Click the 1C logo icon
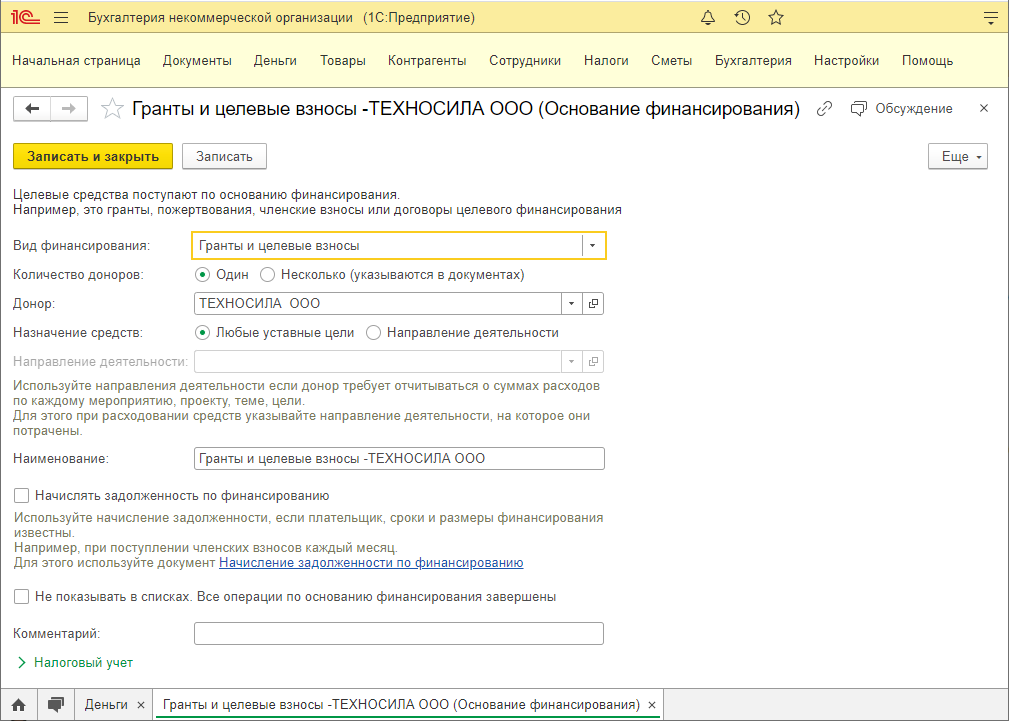The height and width of the screenshot is (721, 1009). pyautogui.click(x=25, y=17)
